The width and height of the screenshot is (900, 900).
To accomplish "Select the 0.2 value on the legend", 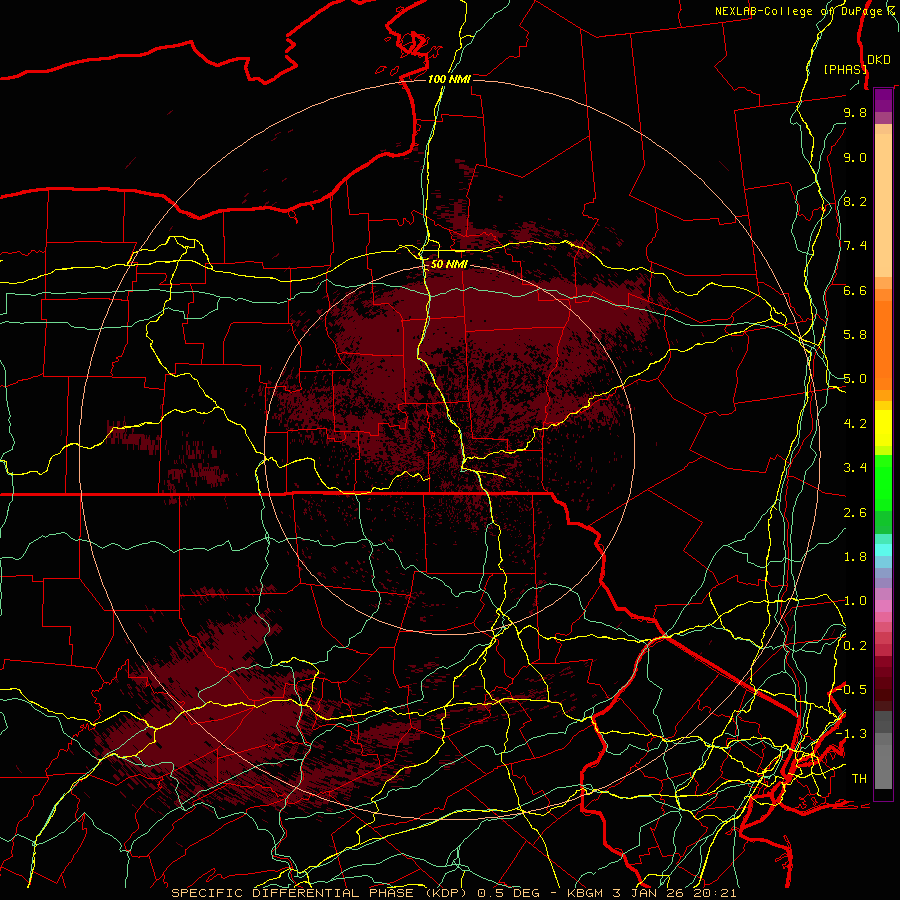I will 855,646.
